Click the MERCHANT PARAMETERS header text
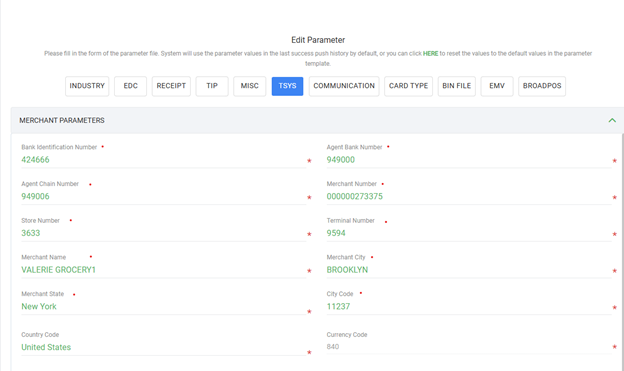This screenshot has width=624, height=371. [62, 120]
